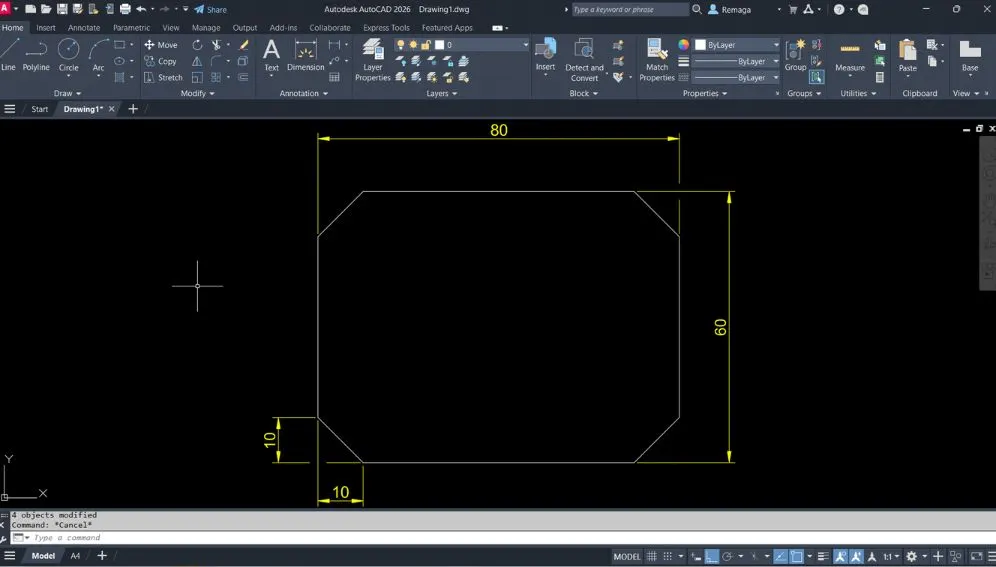
Task: Open the annotation scale 1:1 dropdown
Action: click(887, 556)
